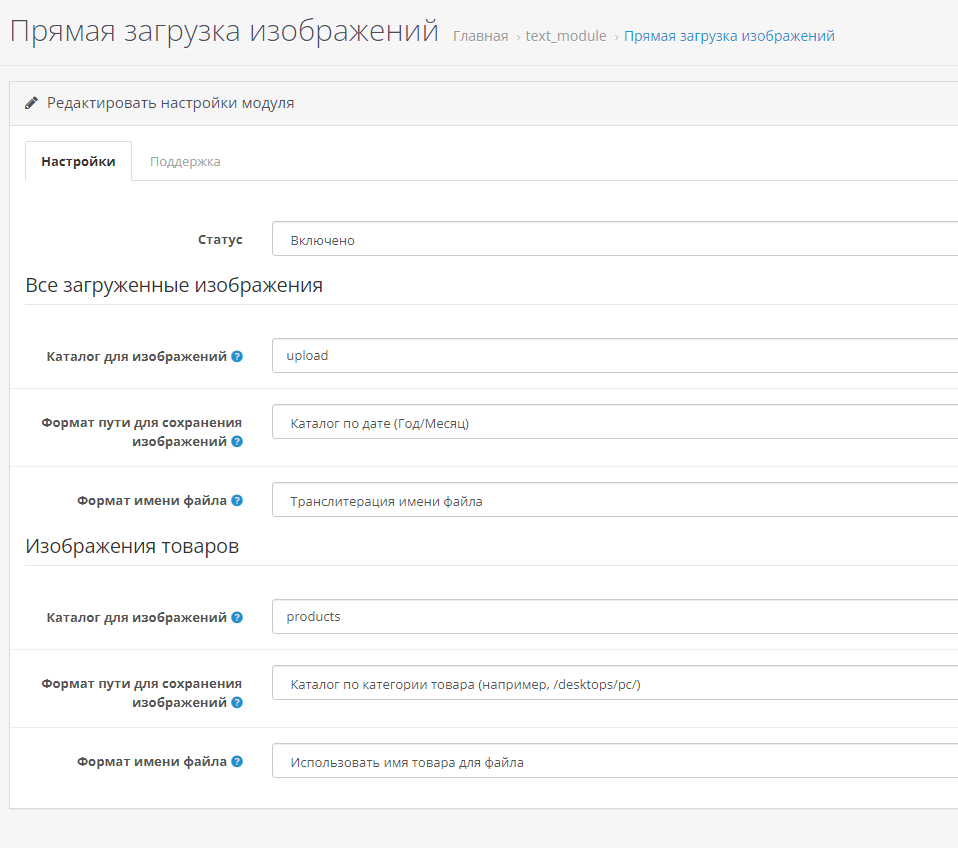Open the Использовать имя товара для файла dropdown
The width and height of the screenshot is (958, 848).
(614, 762)
